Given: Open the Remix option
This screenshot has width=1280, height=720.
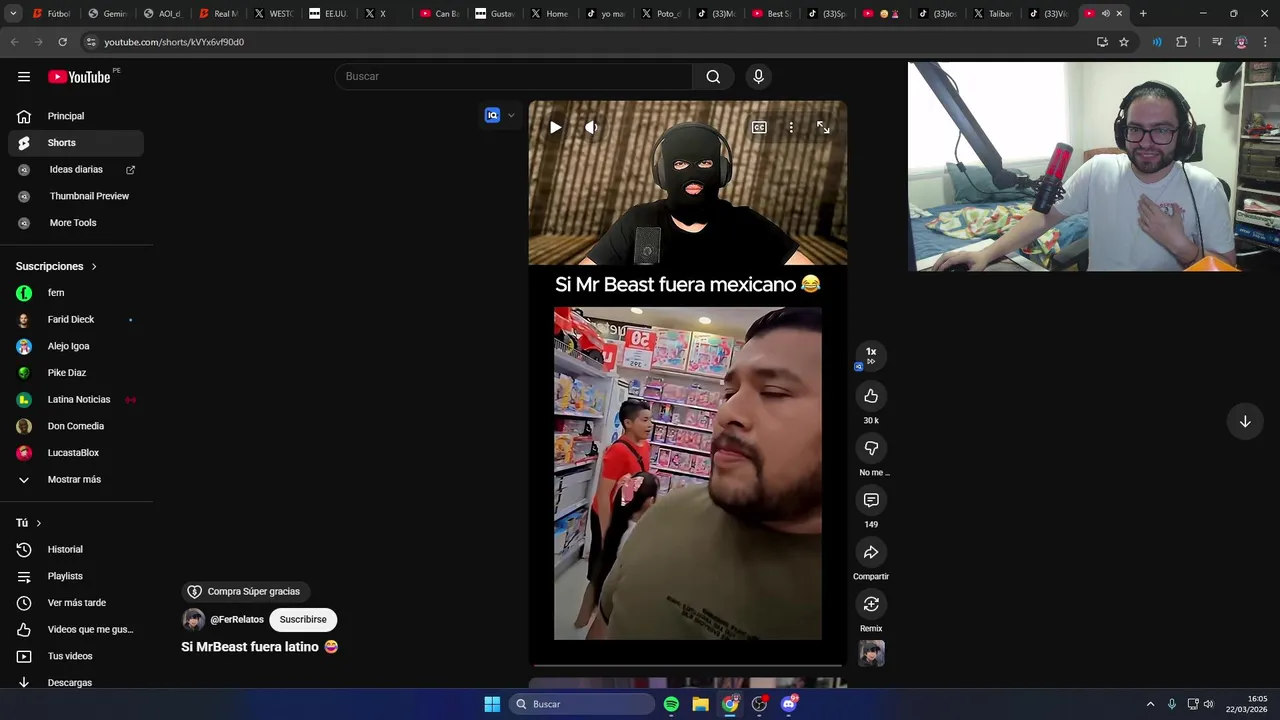Looking at the screenshot, I should 871,604.
